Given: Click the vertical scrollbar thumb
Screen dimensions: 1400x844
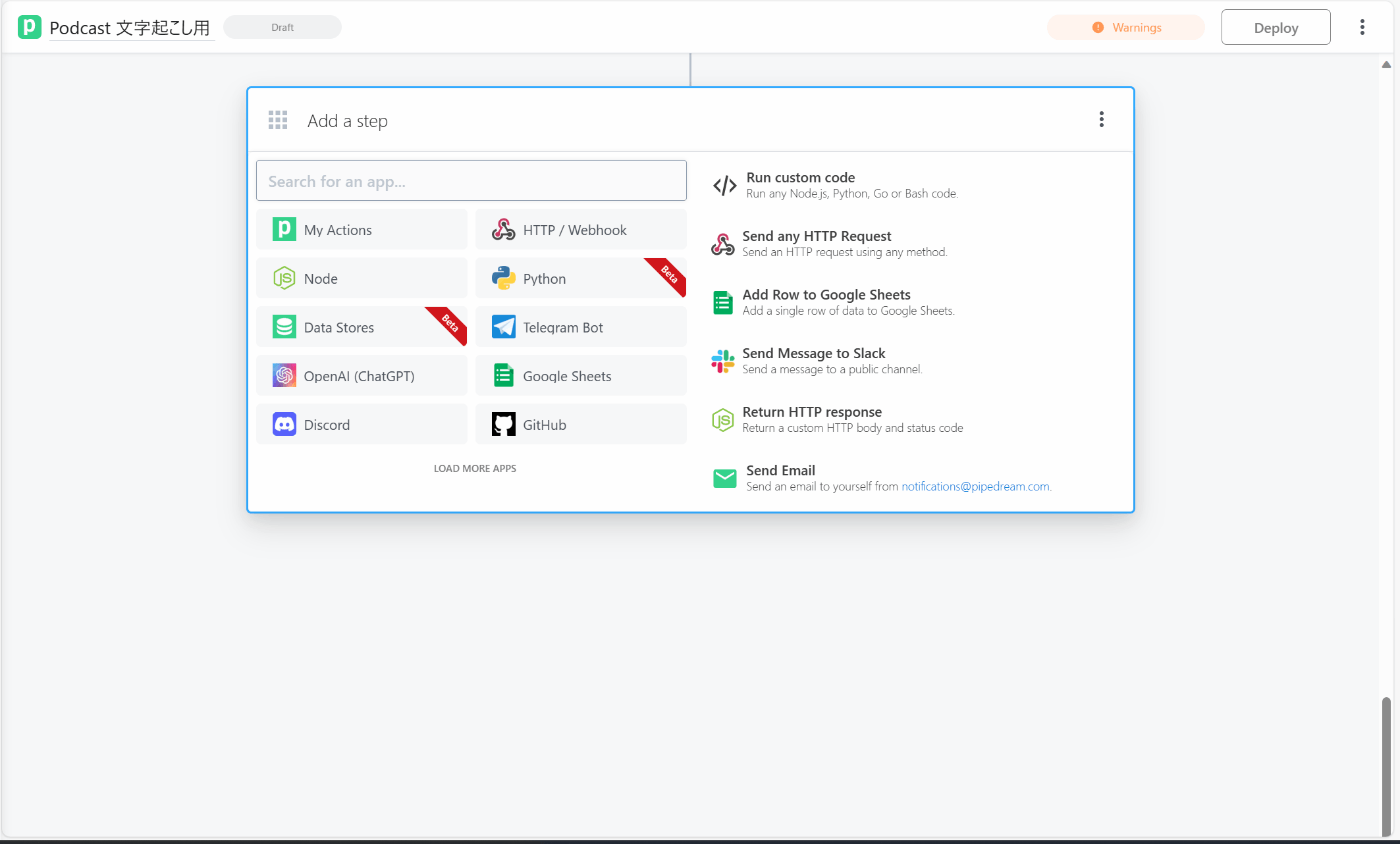Looking at the screenshot, I should point(1386,765).
